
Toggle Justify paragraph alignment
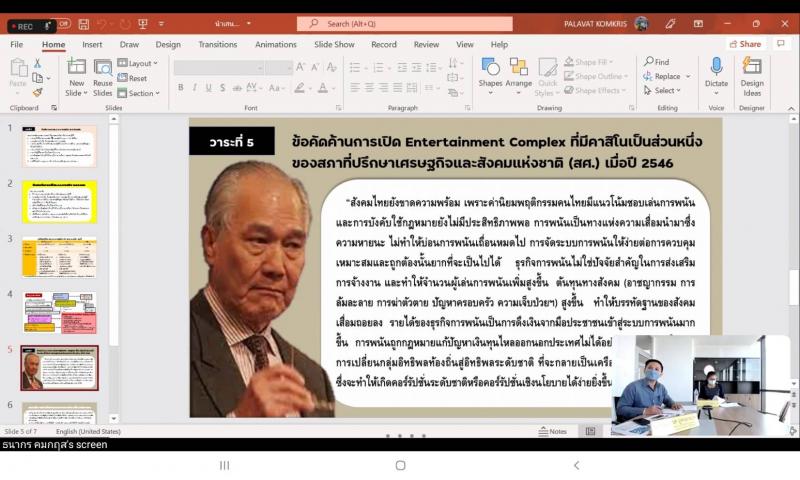(397, 88)
